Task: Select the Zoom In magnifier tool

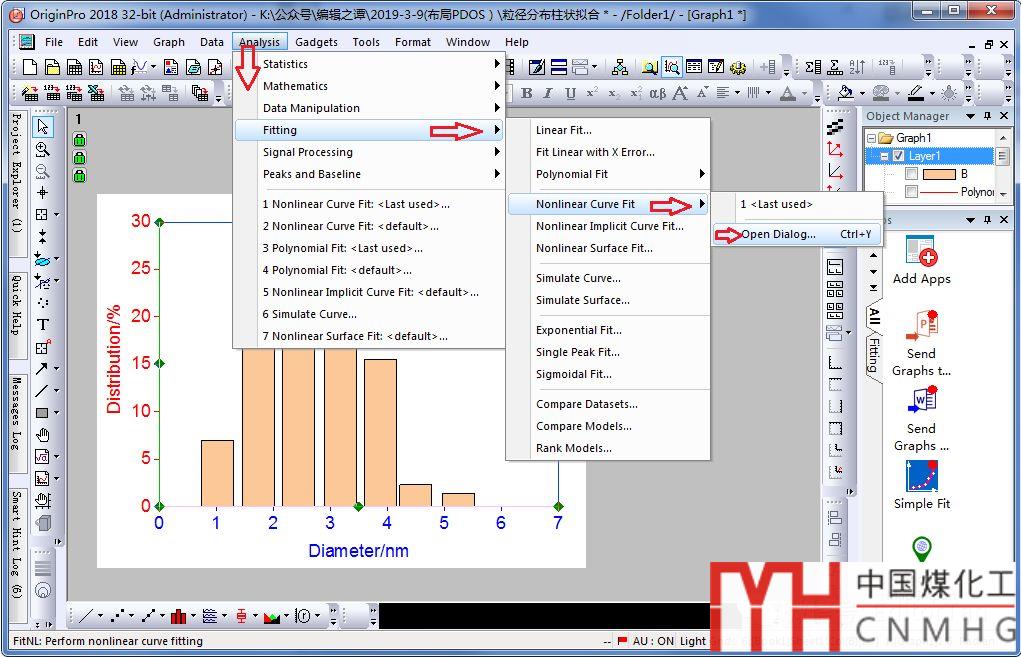Action: [42, 149]
